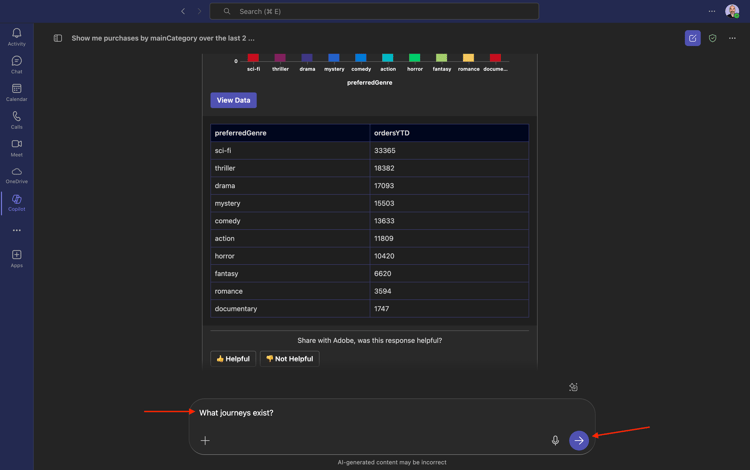Mark the response as Not Helpful
This screenshot has height=470, width=750.
point(289,359)
